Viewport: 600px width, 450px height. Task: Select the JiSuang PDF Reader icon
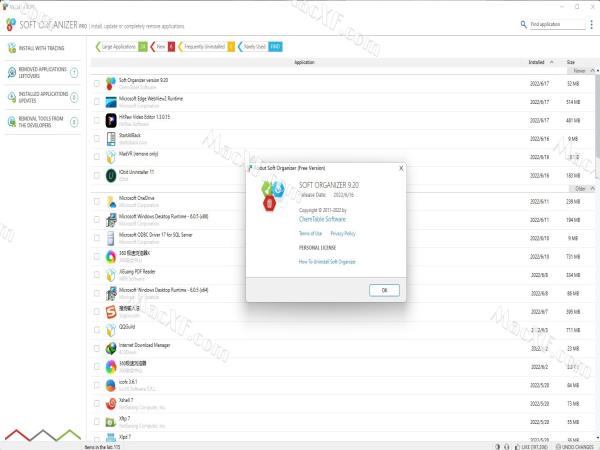pos(111,275)
